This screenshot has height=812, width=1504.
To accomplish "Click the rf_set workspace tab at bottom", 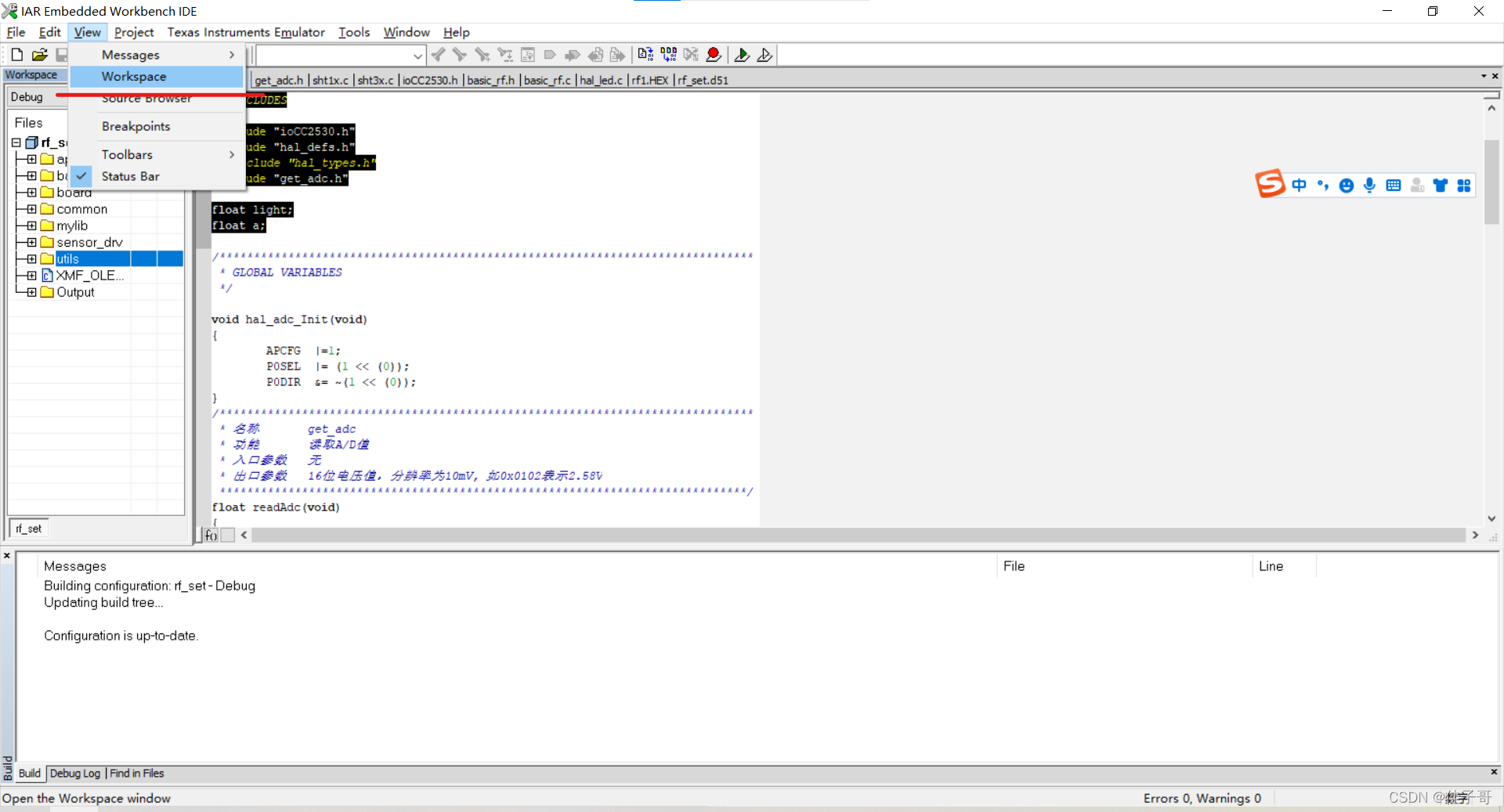I will (29, 529).
